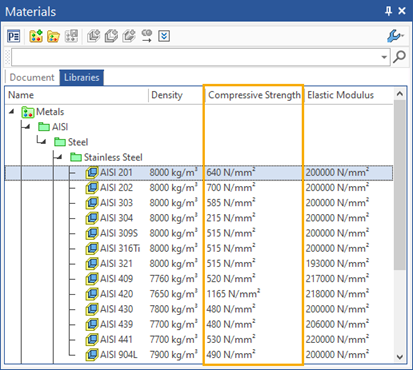Click the 7900 kg/m³ density cell
The height and width of the screenshot is (370, 413).
[x=173, y=354]
